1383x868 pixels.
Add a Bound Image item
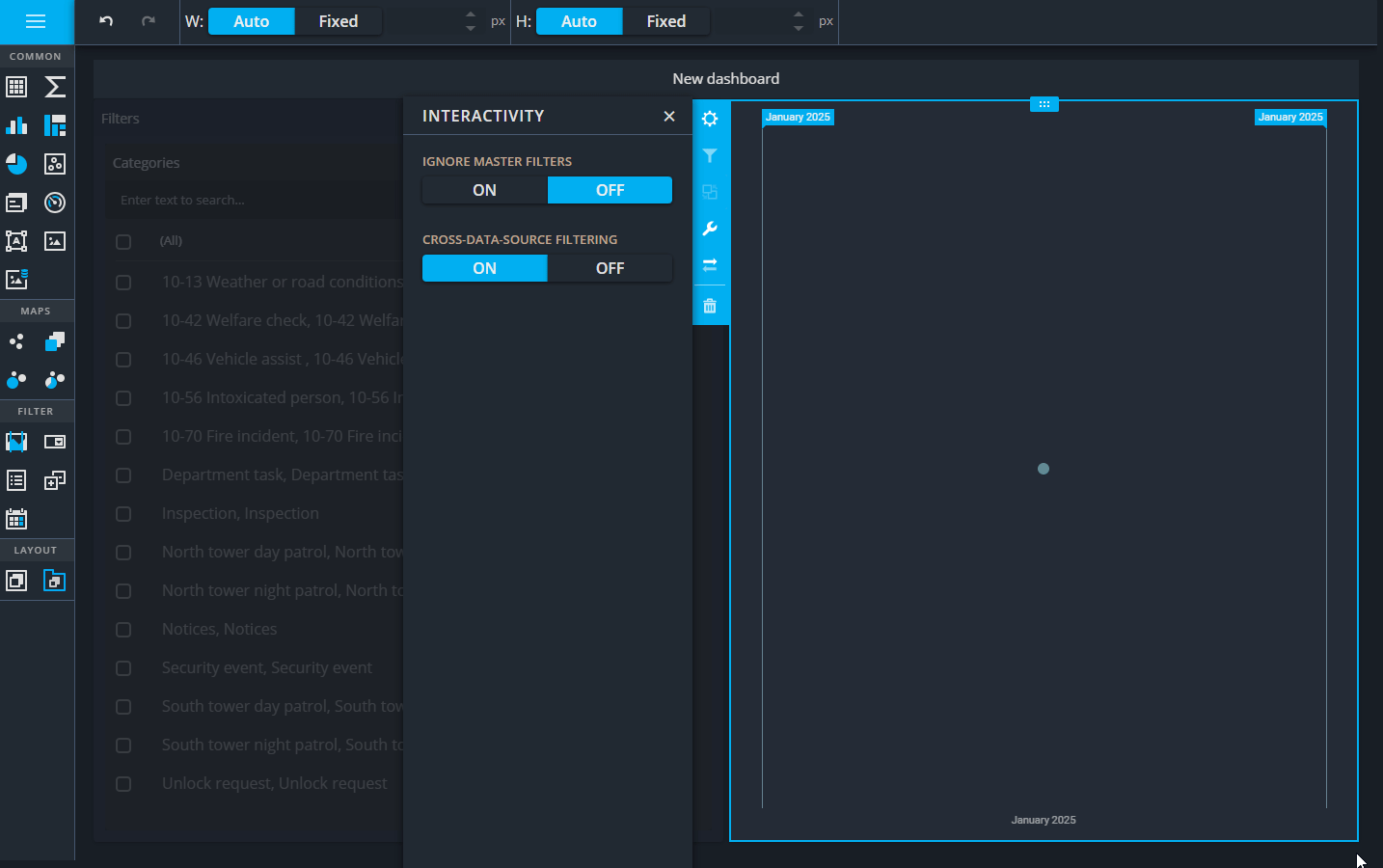click(16, 280)
